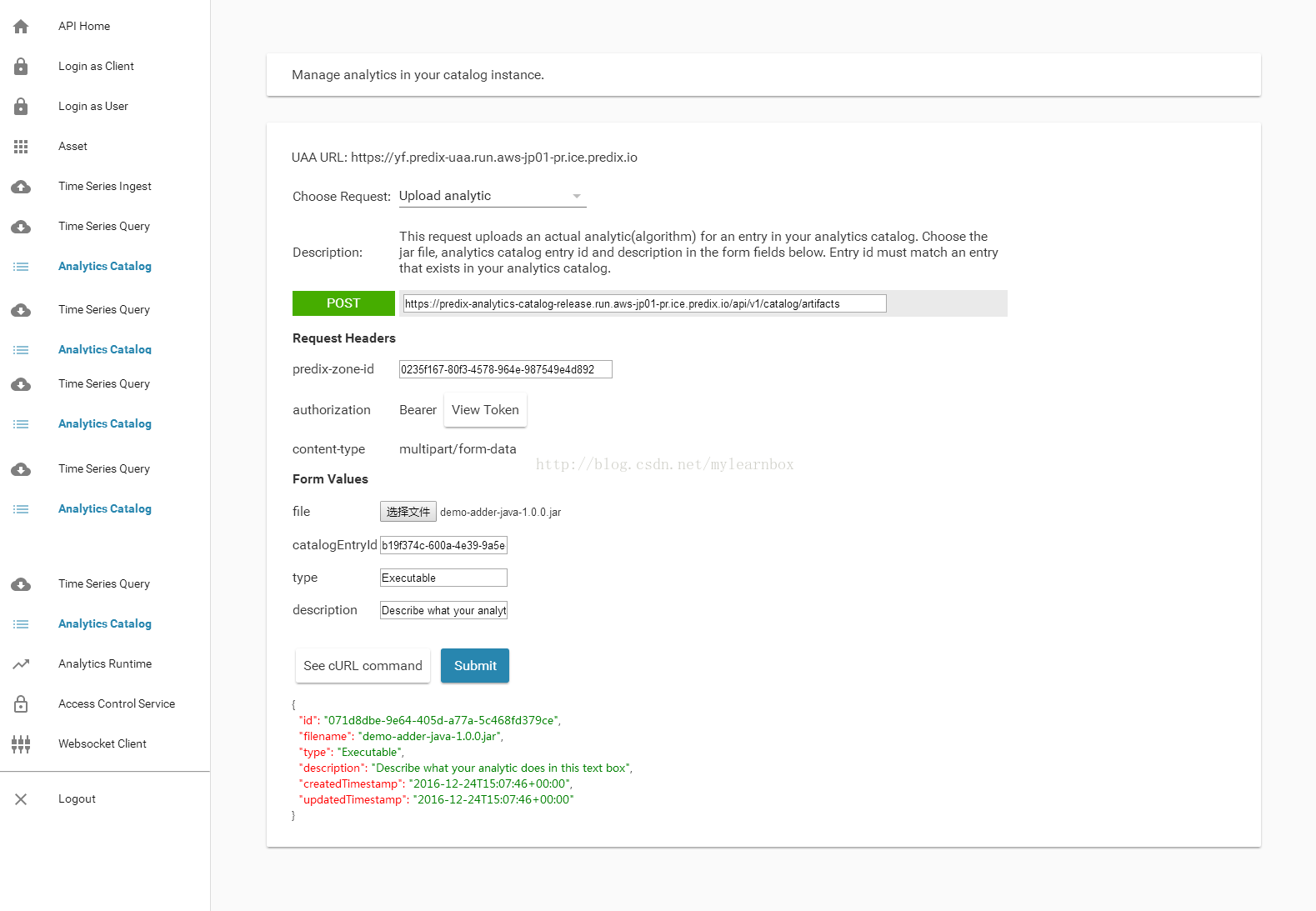Screen dimensions: 1316x911
Task: Submit the upload analytic request
Action: pos(475,666)
